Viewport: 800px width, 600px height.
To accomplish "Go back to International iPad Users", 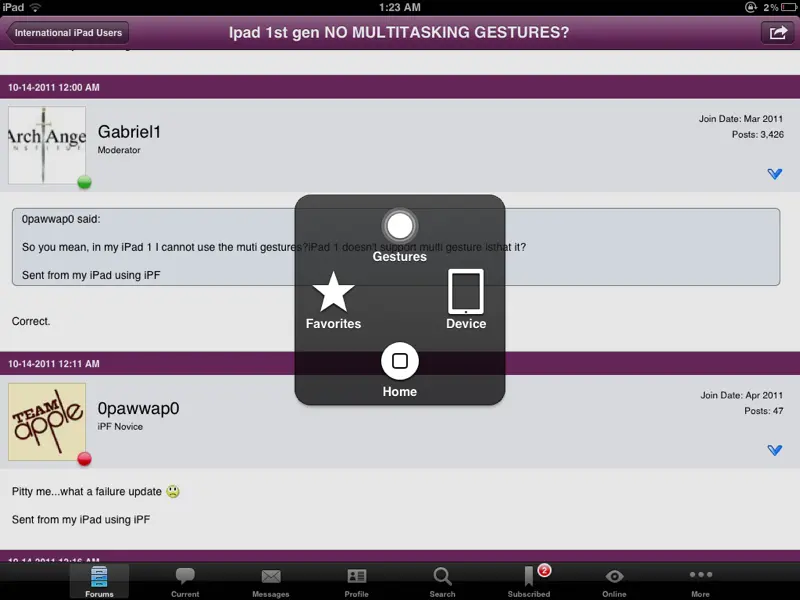I will [67, 33].
